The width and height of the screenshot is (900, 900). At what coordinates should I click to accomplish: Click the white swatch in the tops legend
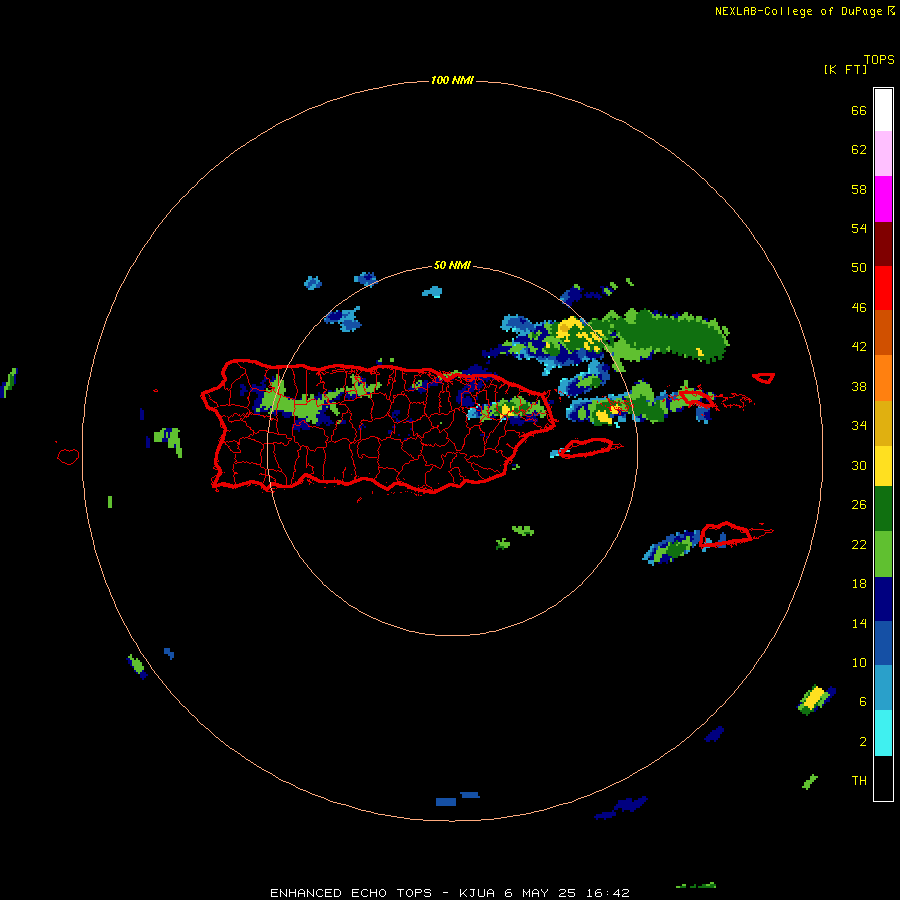[x=883, y=110]
